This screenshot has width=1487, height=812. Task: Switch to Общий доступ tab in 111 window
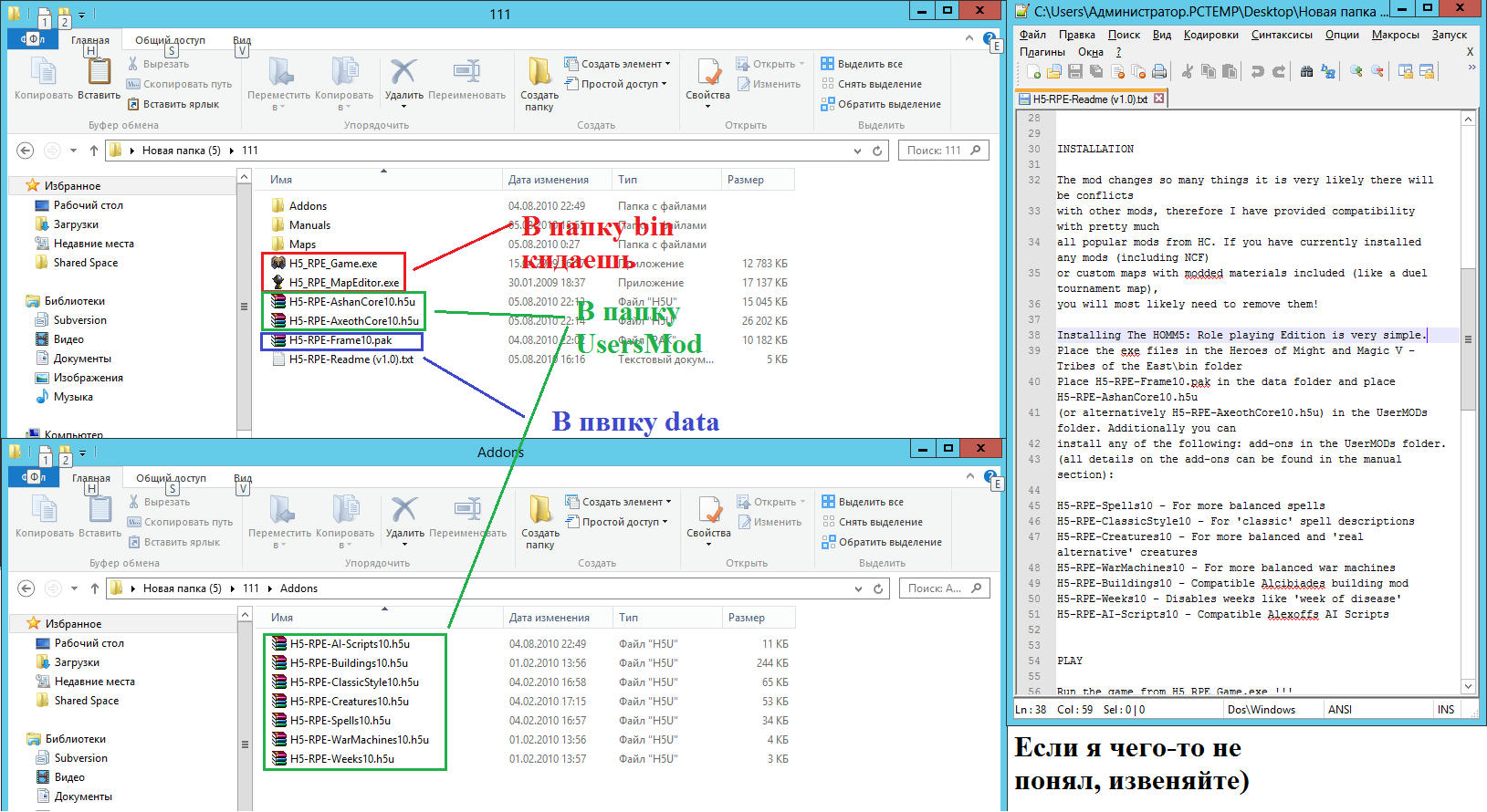point(170,40)
